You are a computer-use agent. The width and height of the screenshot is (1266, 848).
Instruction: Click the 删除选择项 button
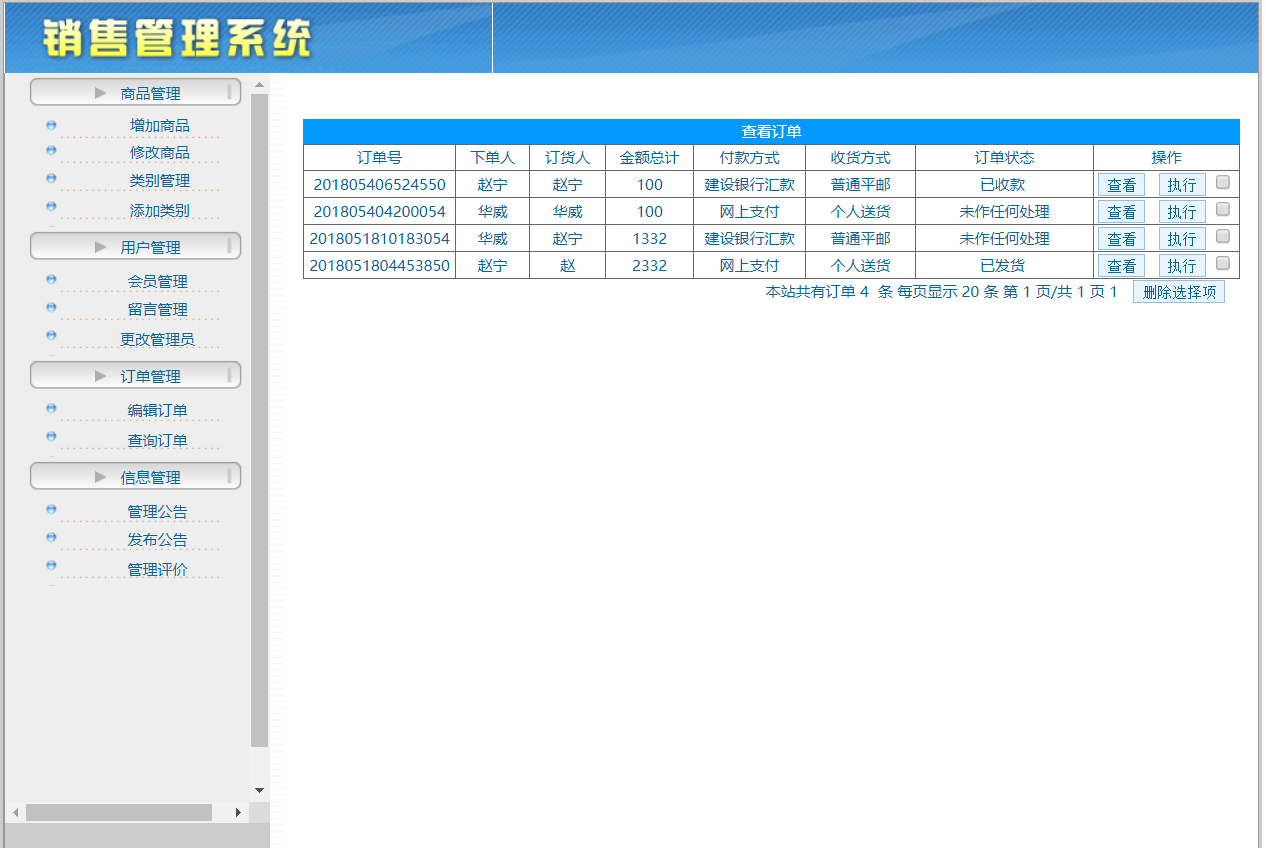click(1178, 292)
